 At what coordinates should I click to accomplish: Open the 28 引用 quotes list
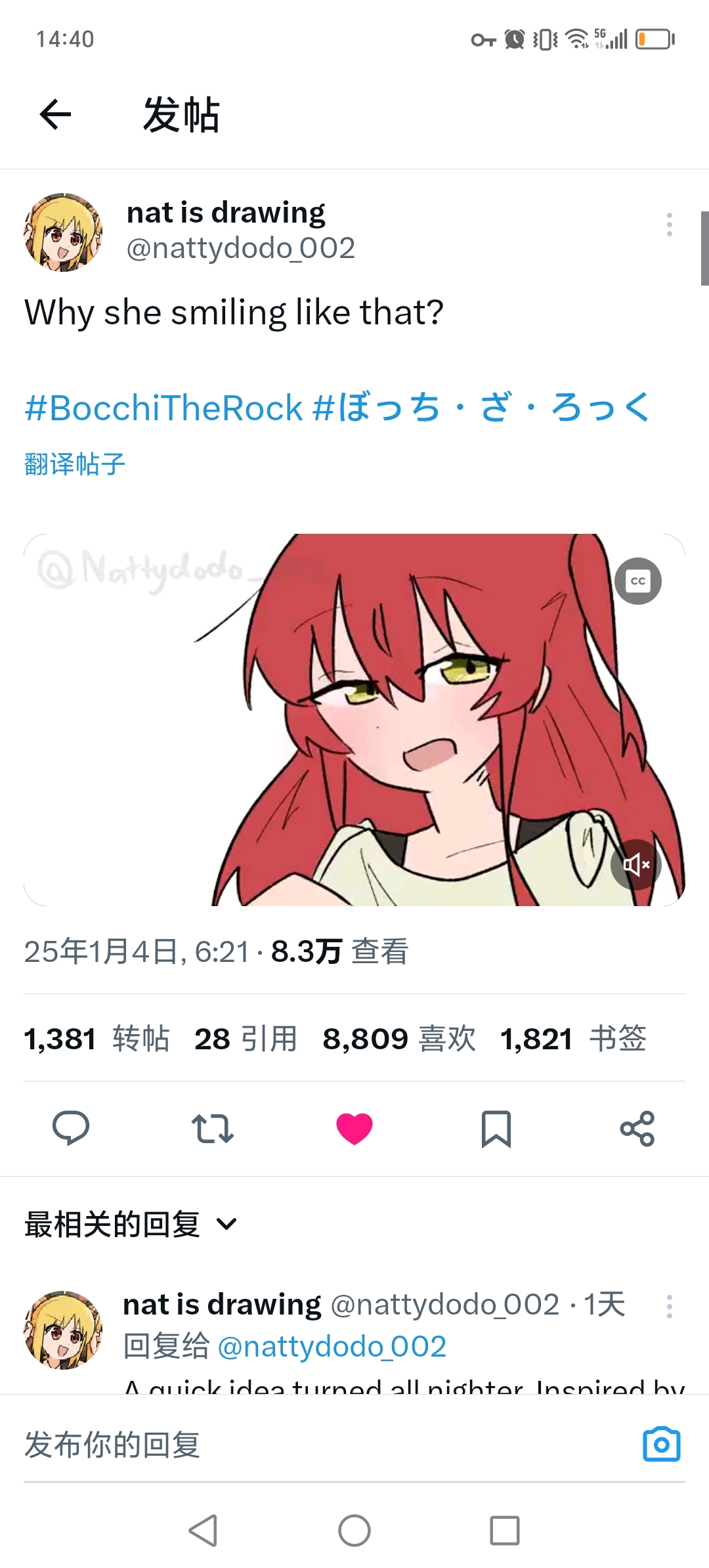coord(246,1039)
